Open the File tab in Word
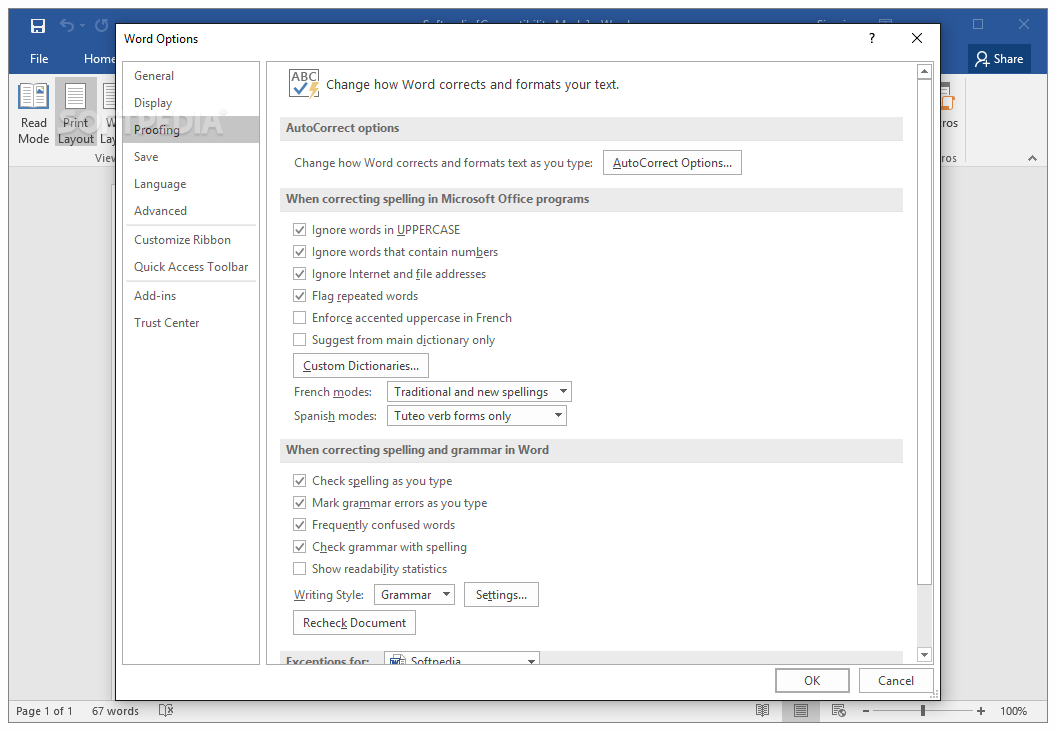Screen dimensions: 1056x731 pyautogui.click(x=39, y=59)
